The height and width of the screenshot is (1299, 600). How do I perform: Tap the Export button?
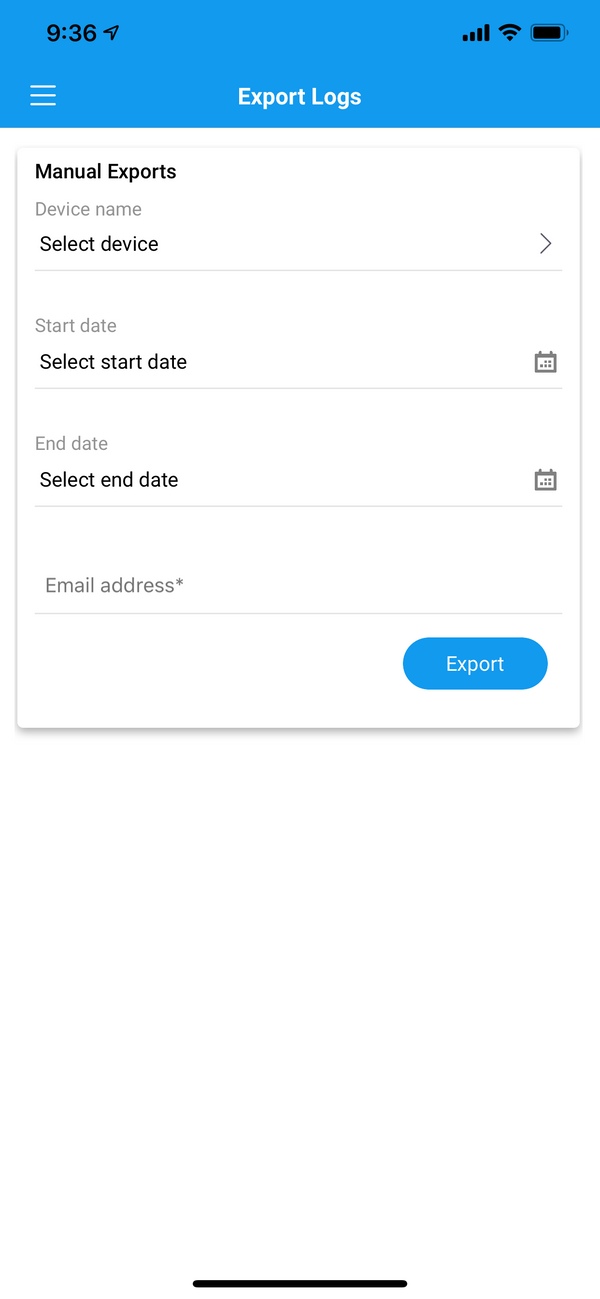point(475,664)
